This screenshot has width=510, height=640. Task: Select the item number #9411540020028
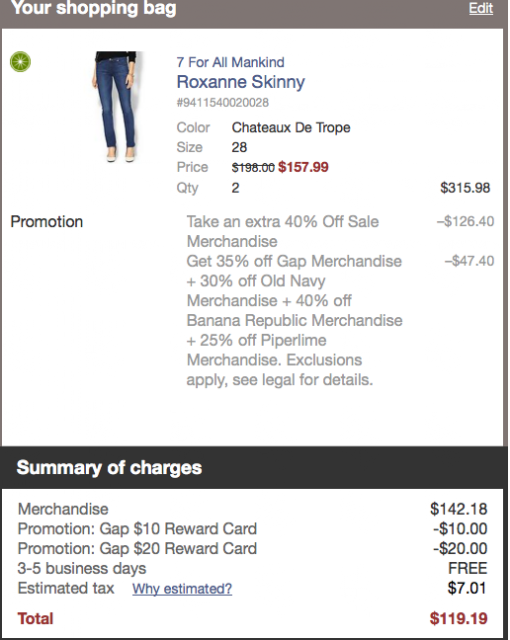click(x=222, y=102)
